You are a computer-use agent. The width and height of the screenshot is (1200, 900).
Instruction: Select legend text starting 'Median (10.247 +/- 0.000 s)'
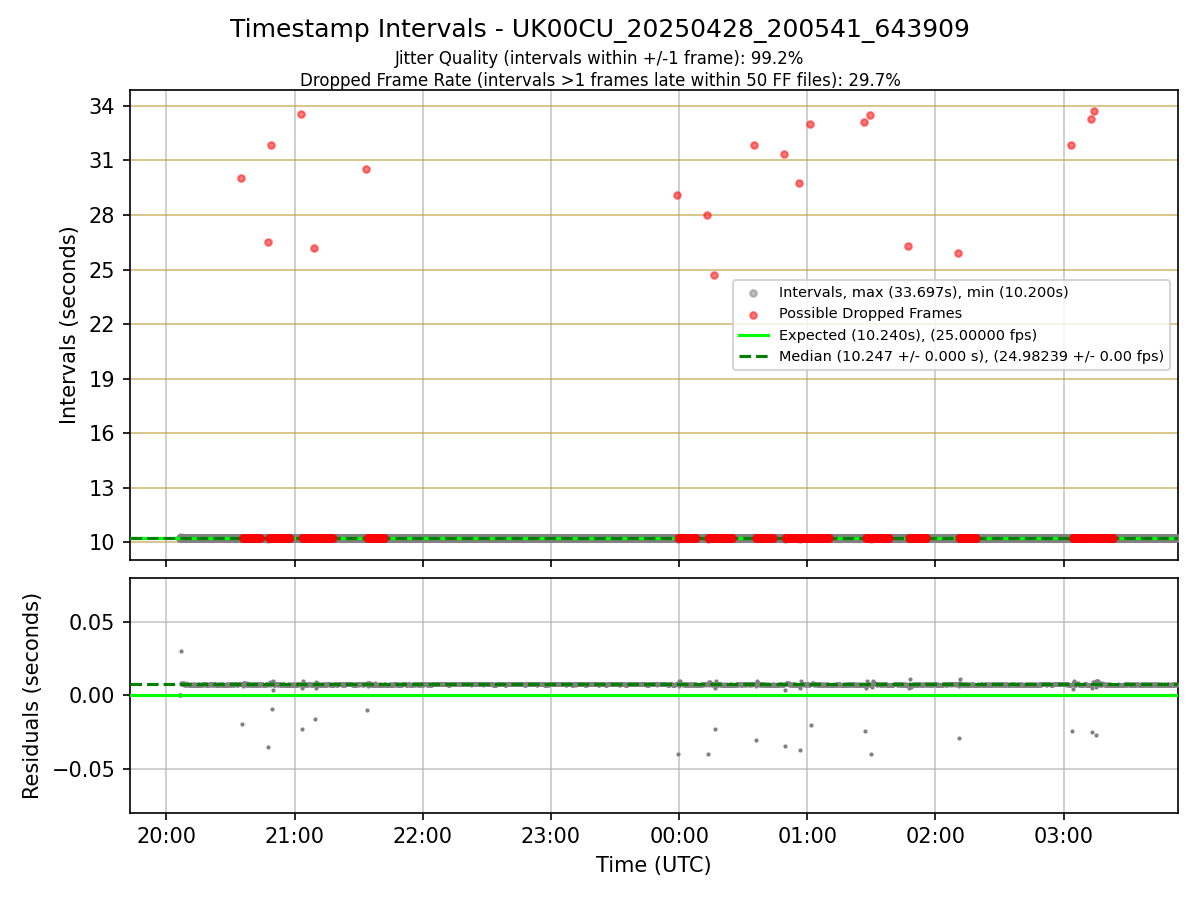(x=971, y=356)
